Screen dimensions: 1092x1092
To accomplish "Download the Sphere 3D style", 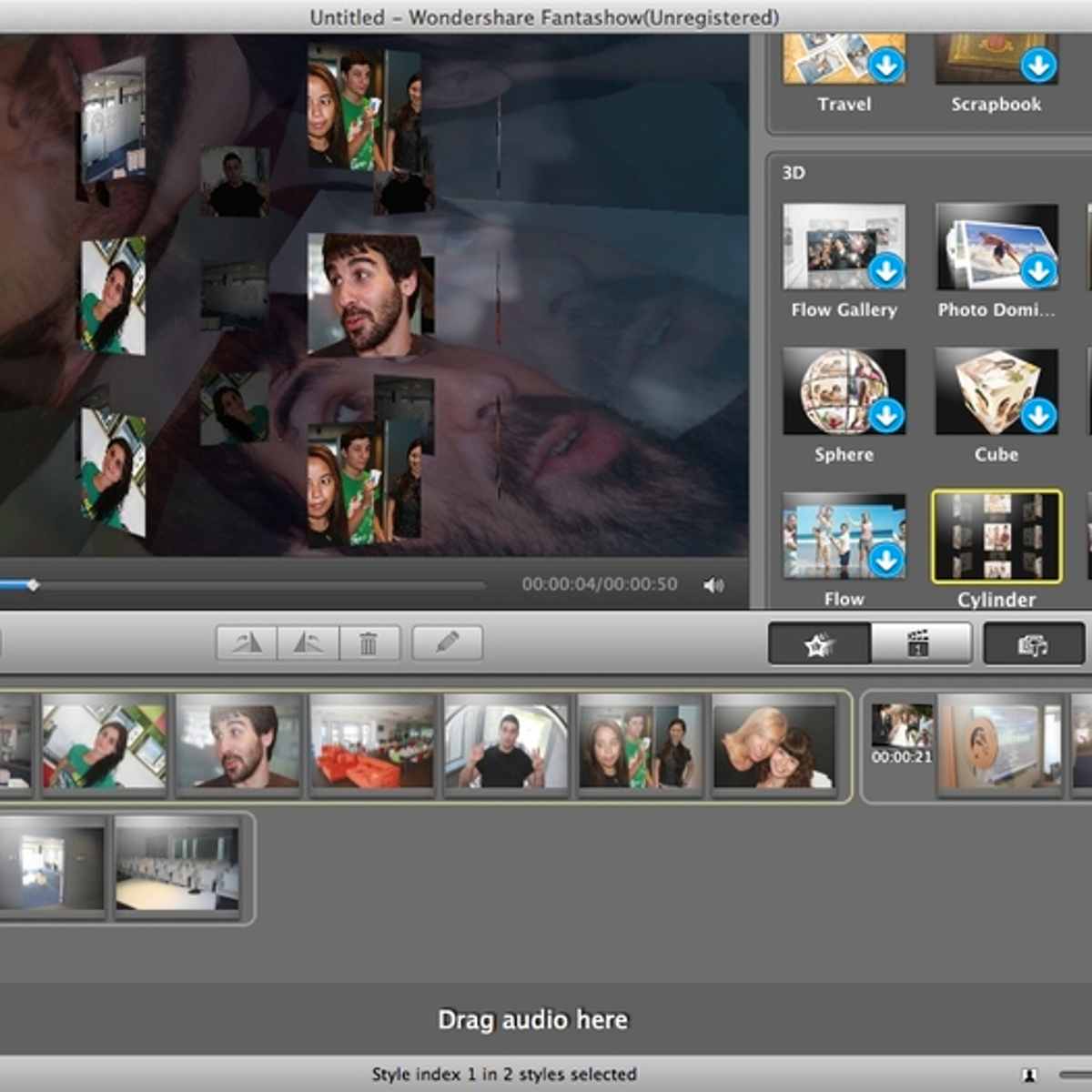I will 885,415.
